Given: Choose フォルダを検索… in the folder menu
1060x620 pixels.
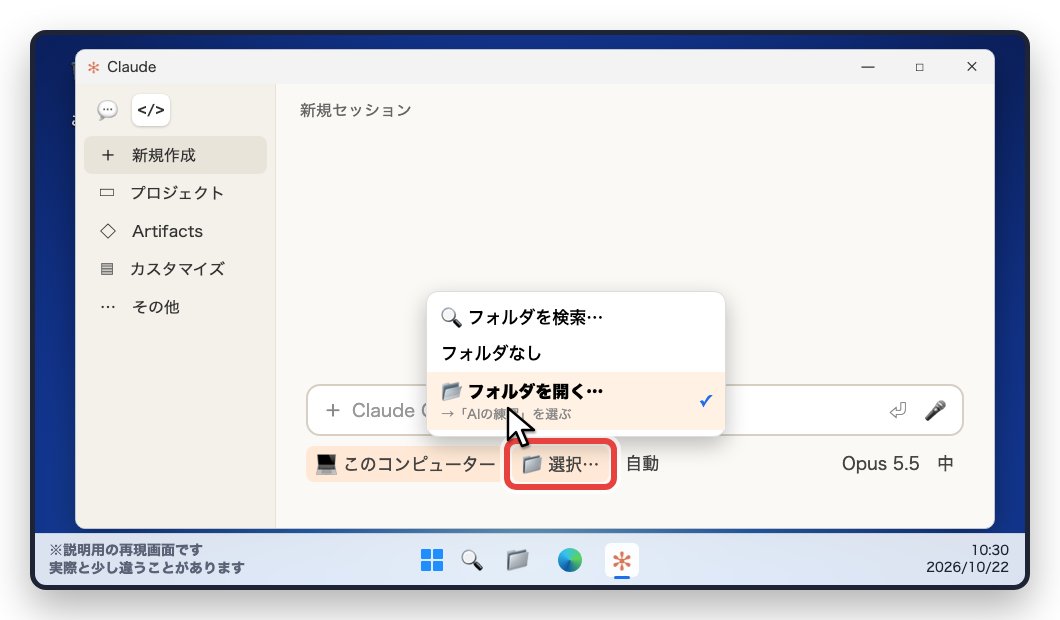Looking at the screenshot, I should [x=576, y=317].
